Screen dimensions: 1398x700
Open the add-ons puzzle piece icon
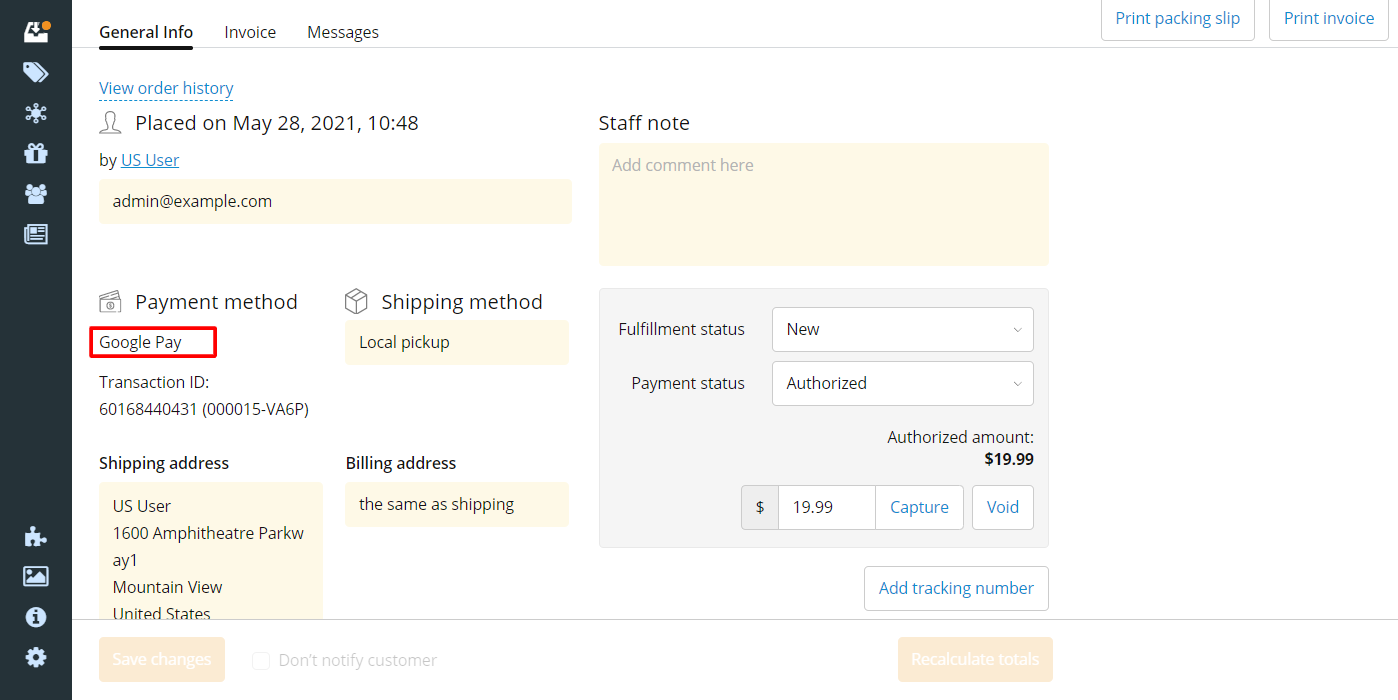pyautogui.click(x=36, y=536)
